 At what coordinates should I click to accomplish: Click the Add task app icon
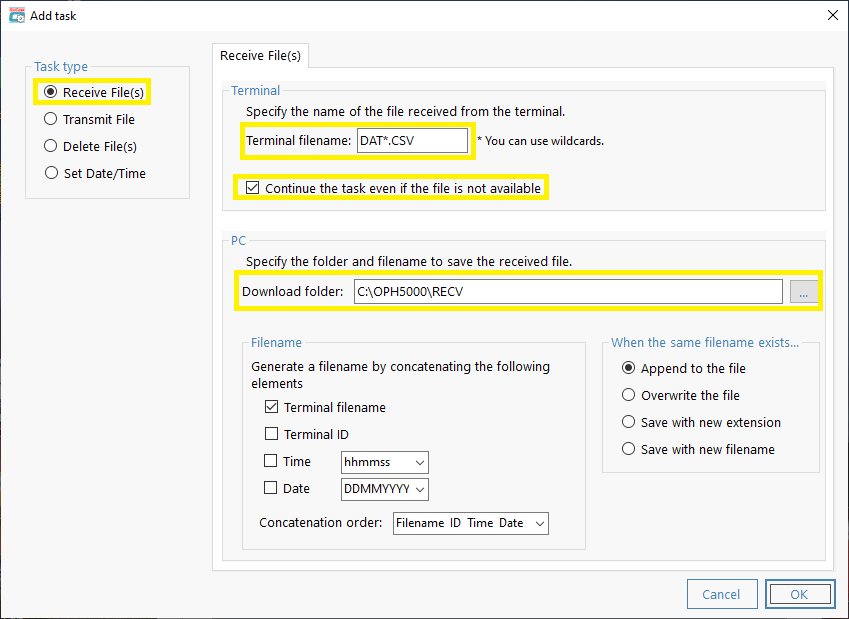point(17,16)
